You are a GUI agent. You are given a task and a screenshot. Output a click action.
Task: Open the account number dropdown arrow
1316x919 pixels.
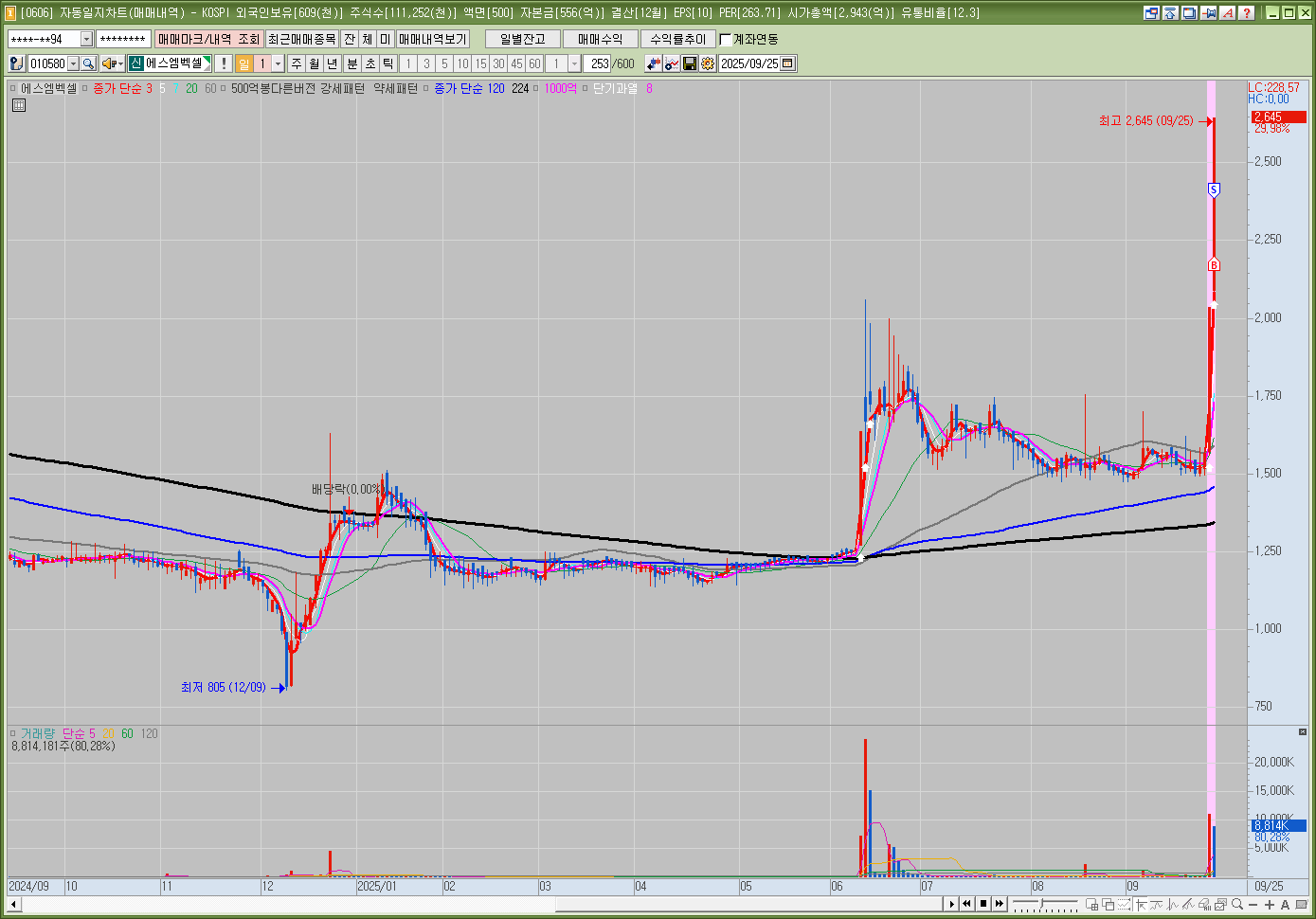pyautogui.click(x=86, y=39)
